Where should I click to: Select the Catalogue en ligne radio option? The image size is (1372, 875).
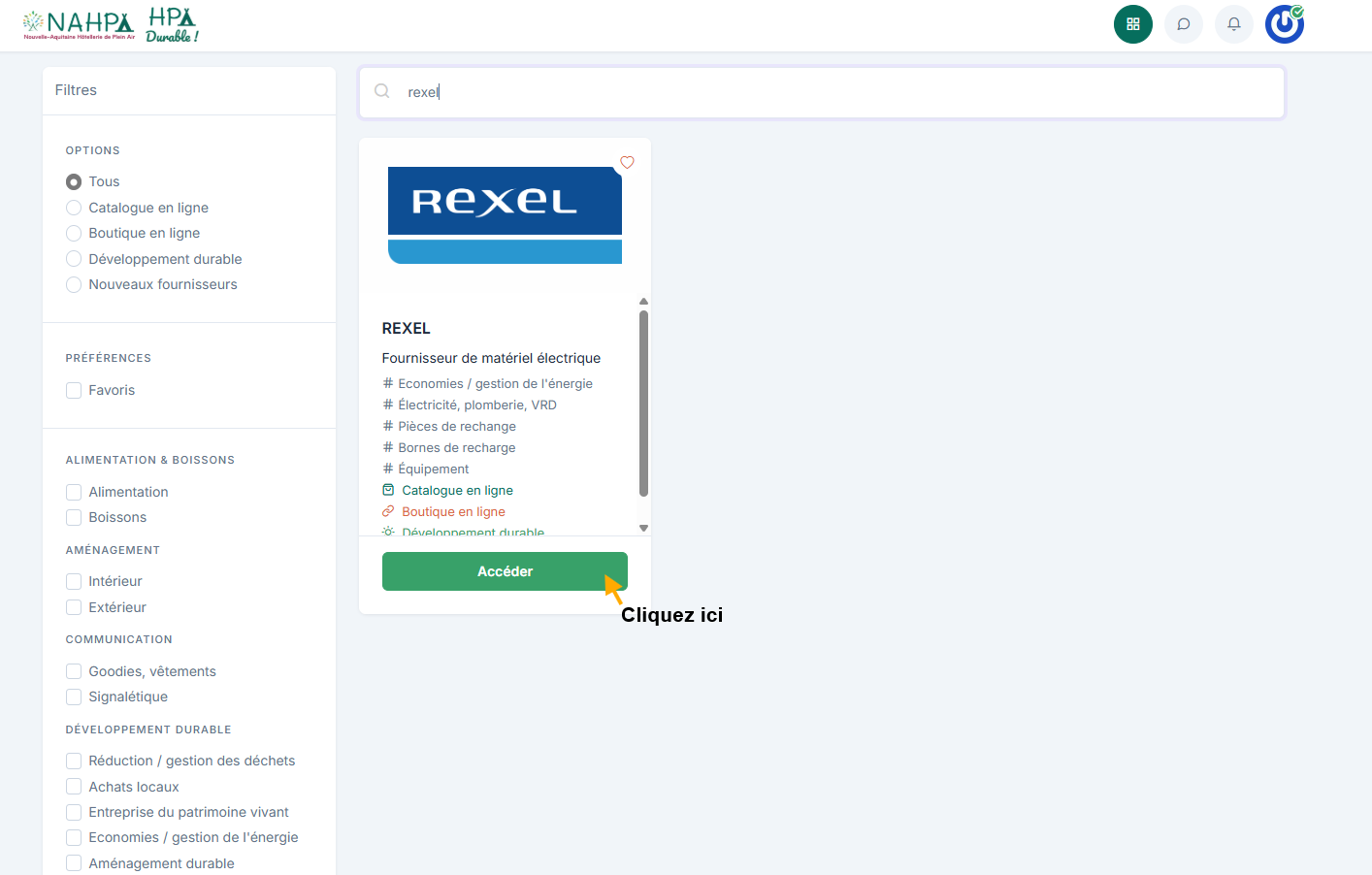pos(74,208)
